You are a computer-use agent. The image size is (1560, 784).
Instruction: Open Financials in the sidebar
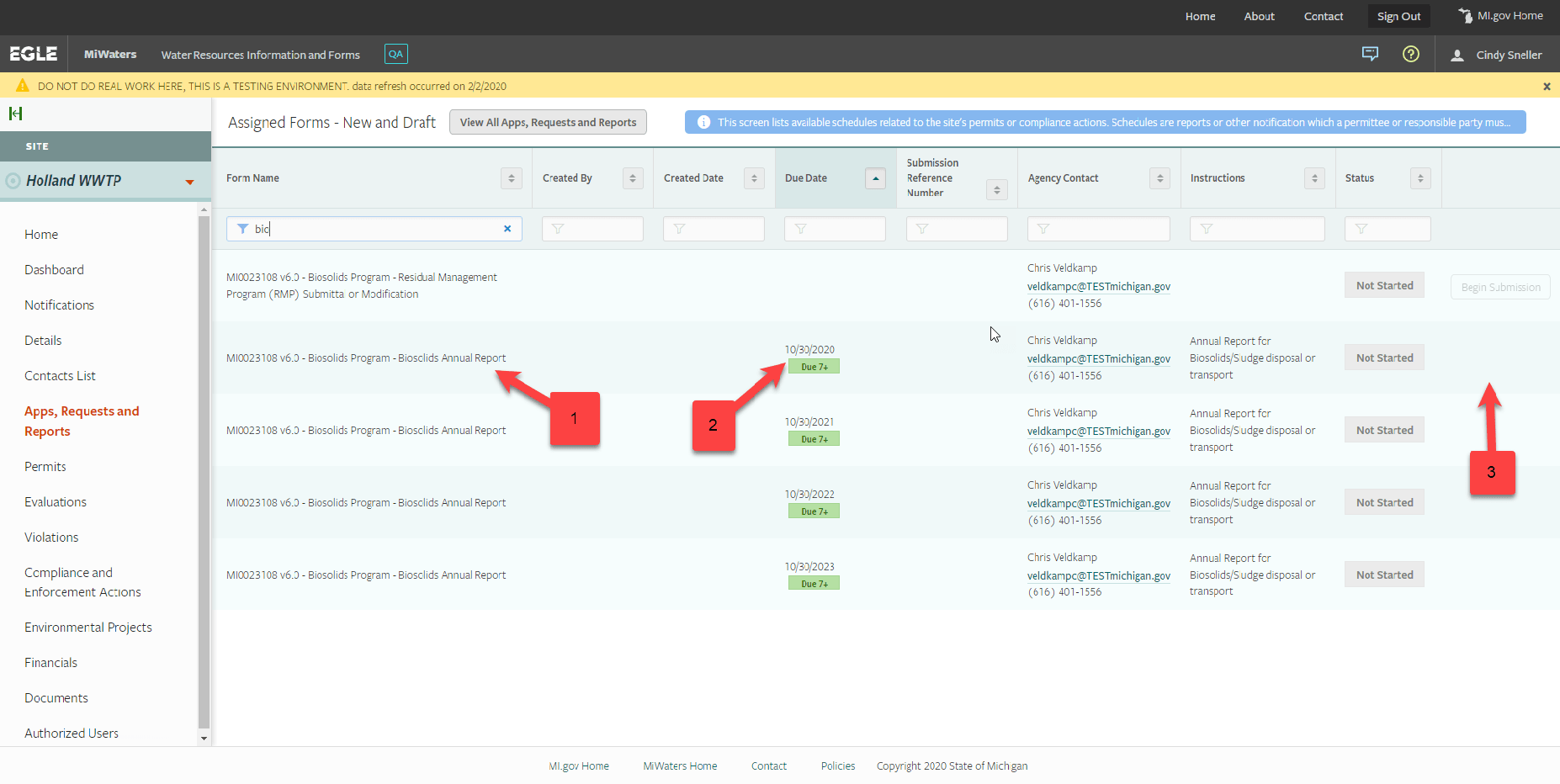point(50,663)
